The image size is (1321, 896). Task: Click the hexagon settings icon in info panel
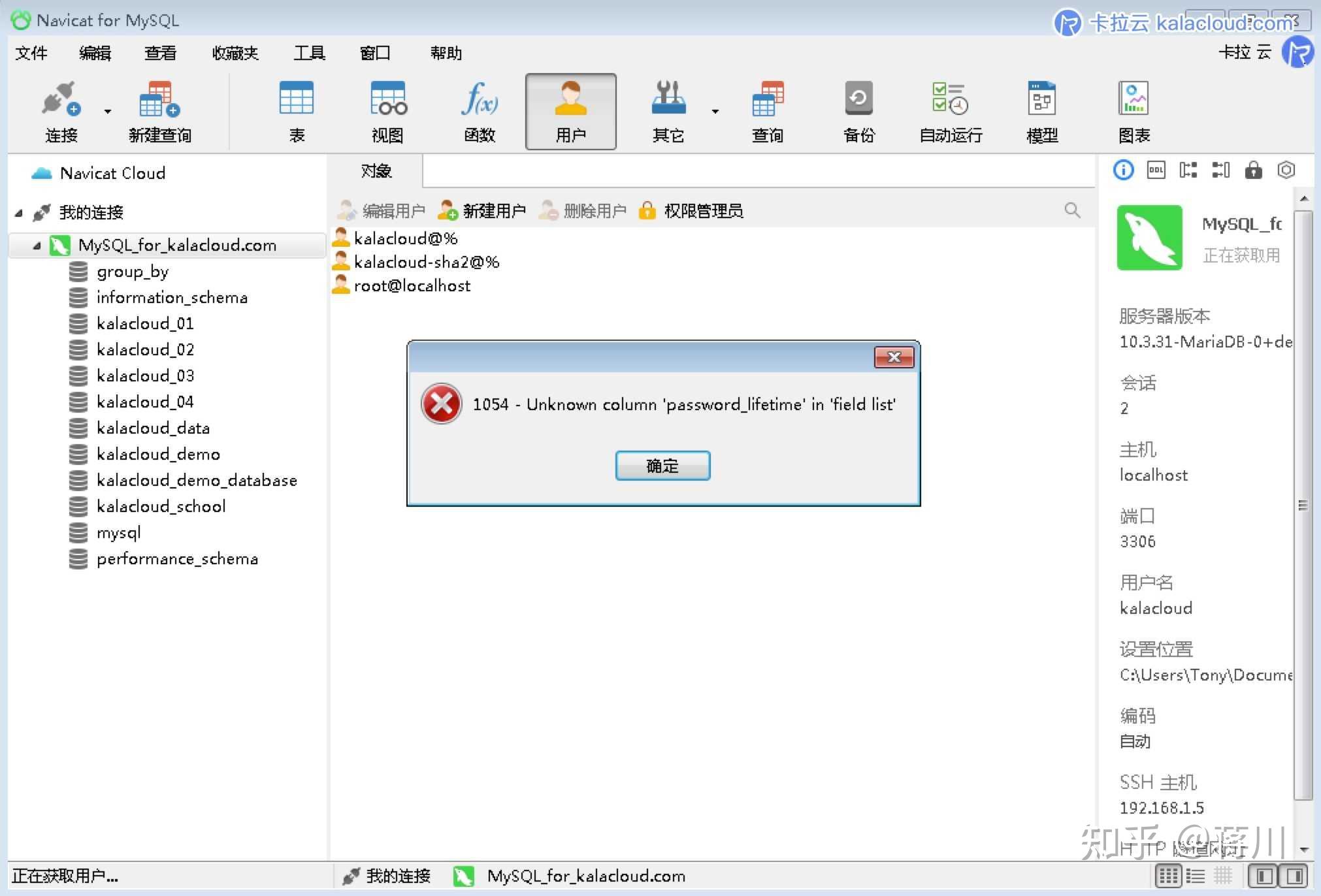(x=1286, y=170)
